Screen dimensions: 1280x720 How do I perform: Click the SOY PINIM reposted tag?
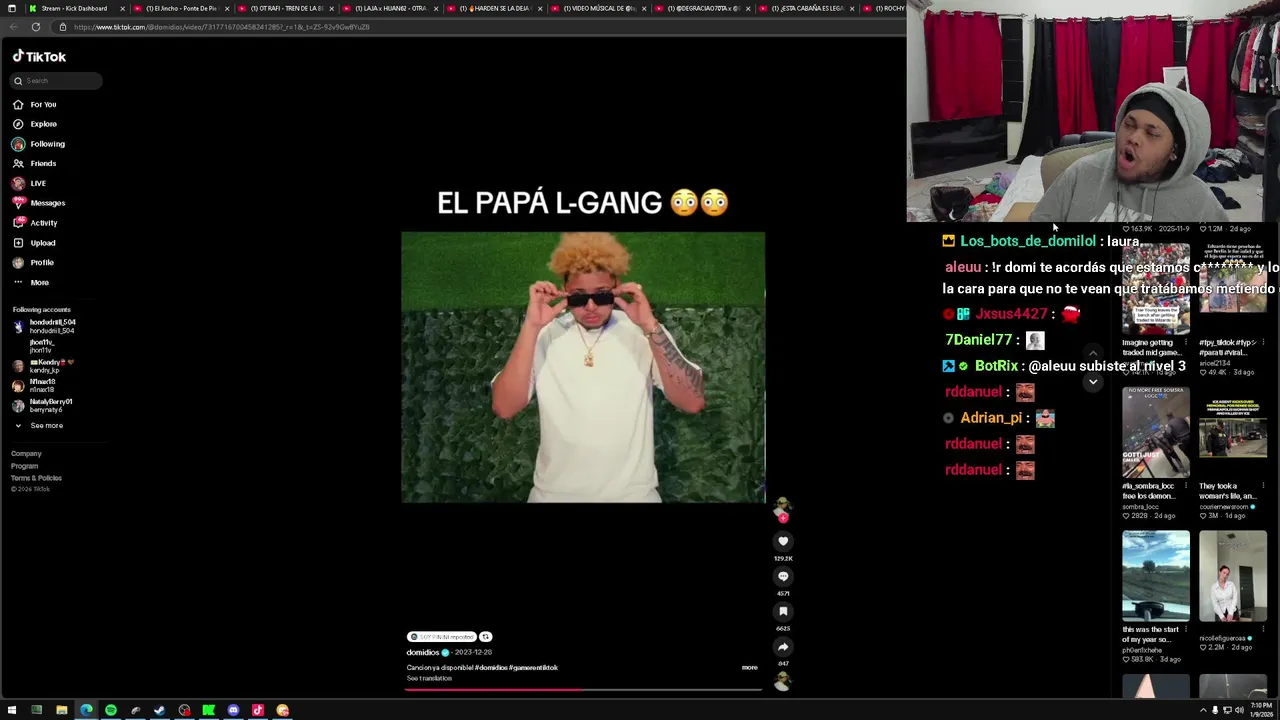(x=441, y=637)
